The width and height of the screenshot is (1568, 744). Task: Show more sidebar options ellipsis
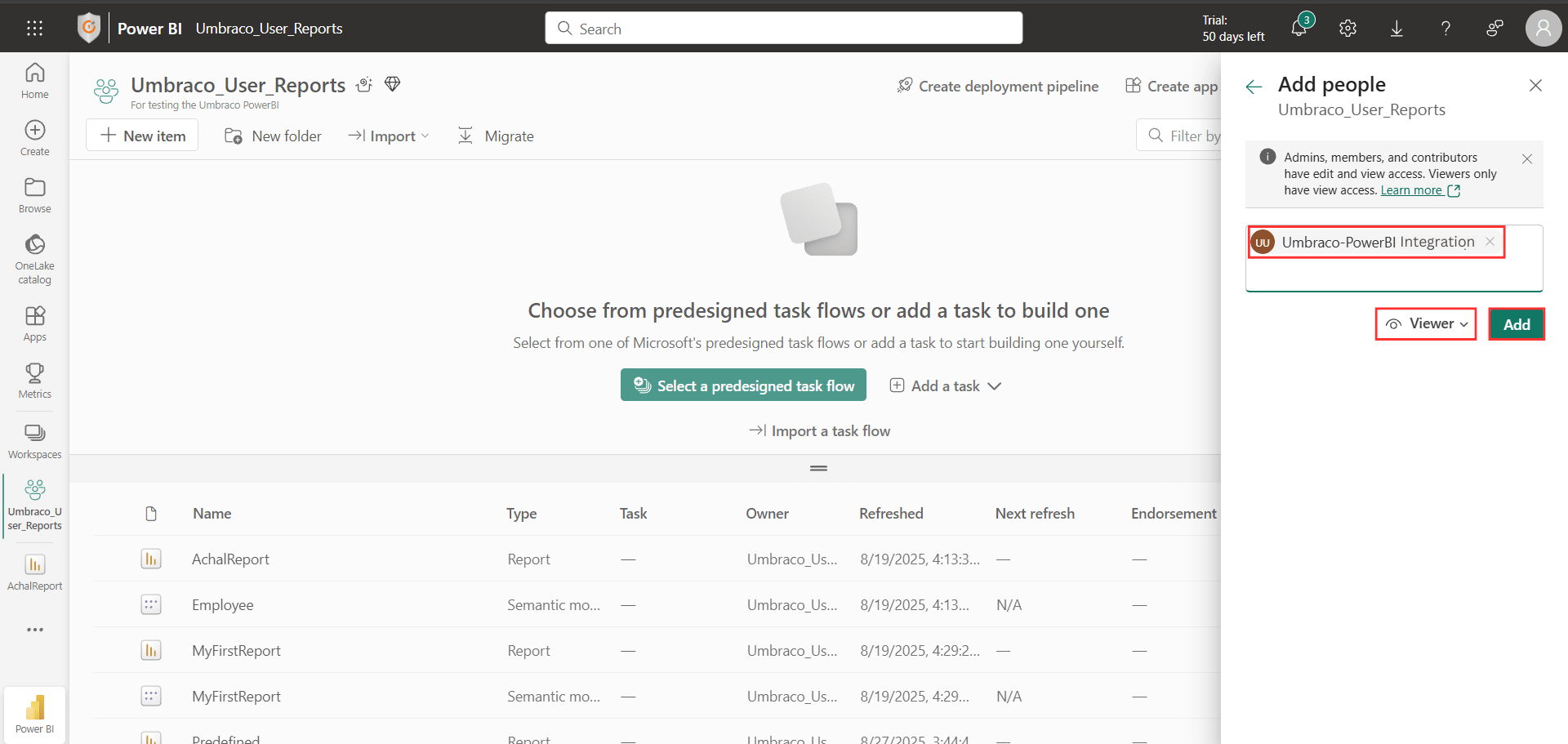[34, 630]
